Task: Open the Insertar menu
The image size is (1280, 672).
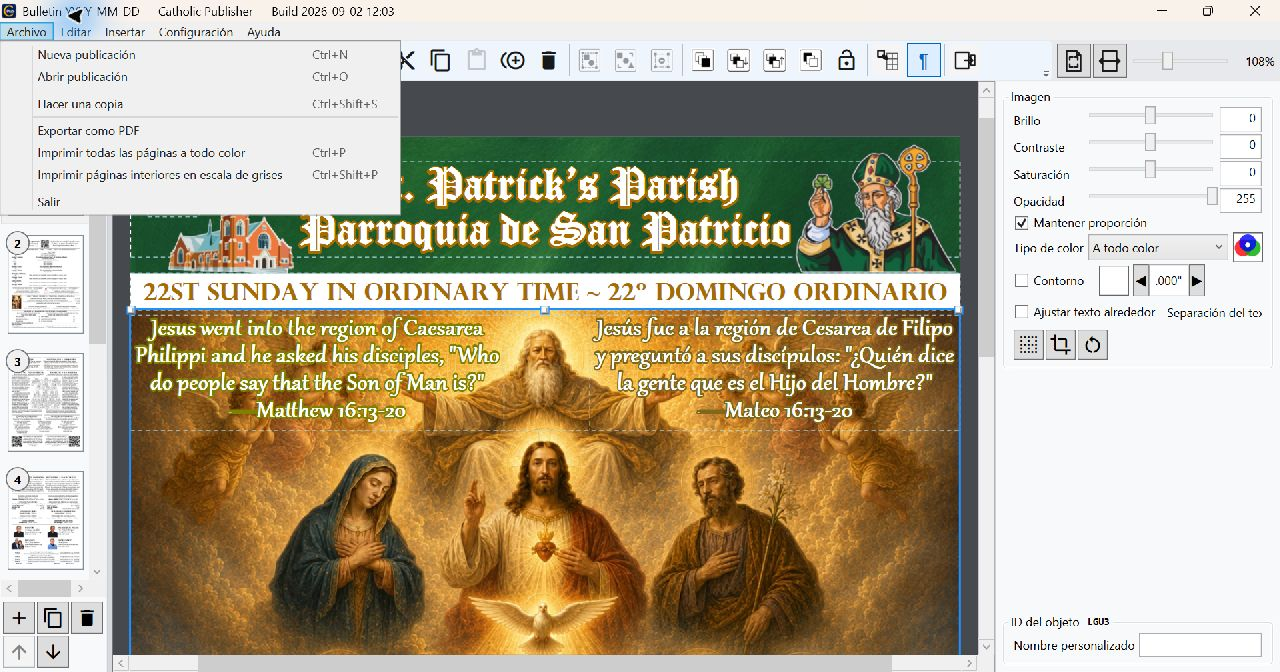Action: point(125,32)
